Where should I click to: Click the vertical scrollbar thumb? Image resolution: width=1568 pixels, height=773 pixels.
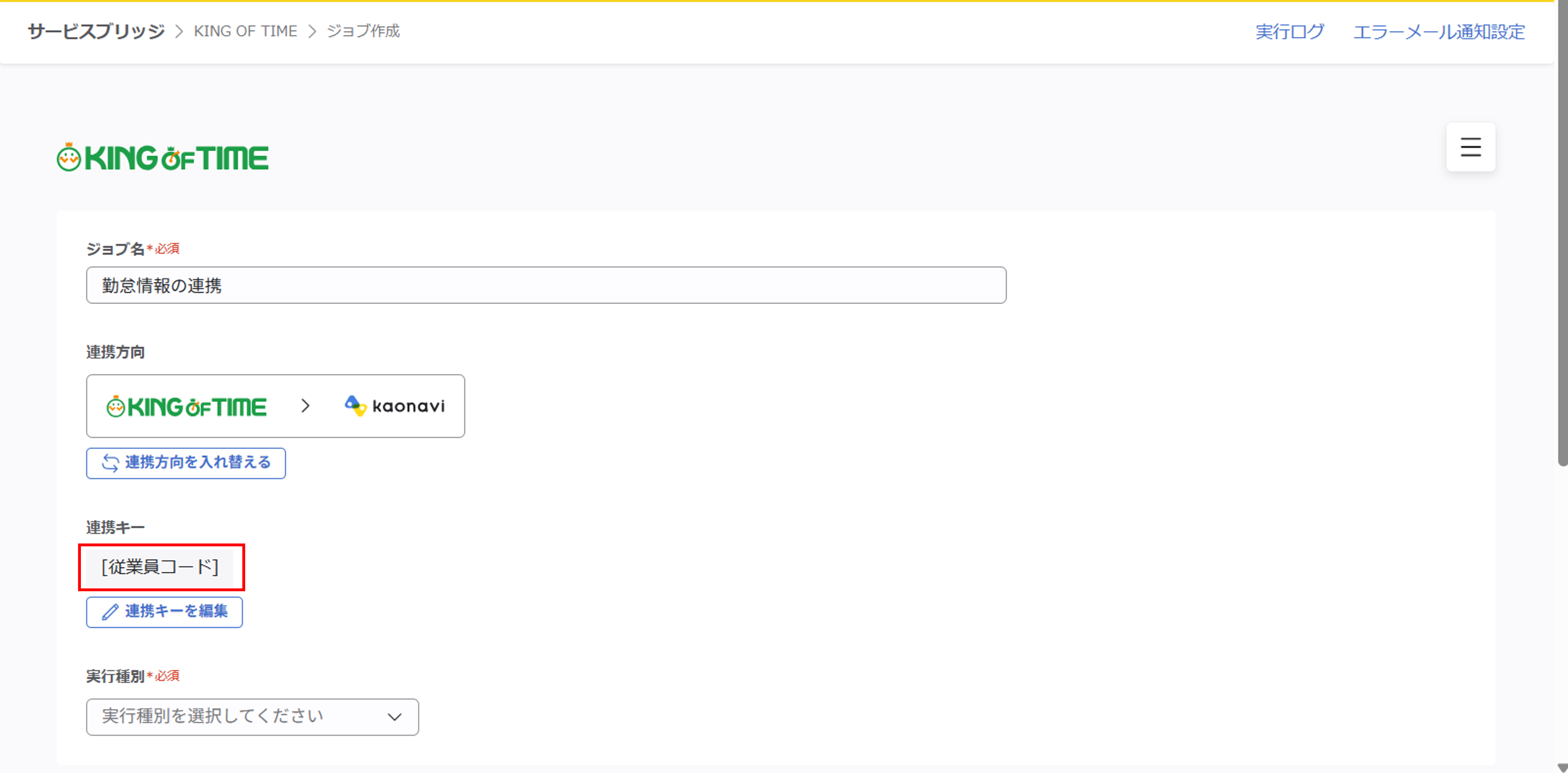pos(1562,243)
